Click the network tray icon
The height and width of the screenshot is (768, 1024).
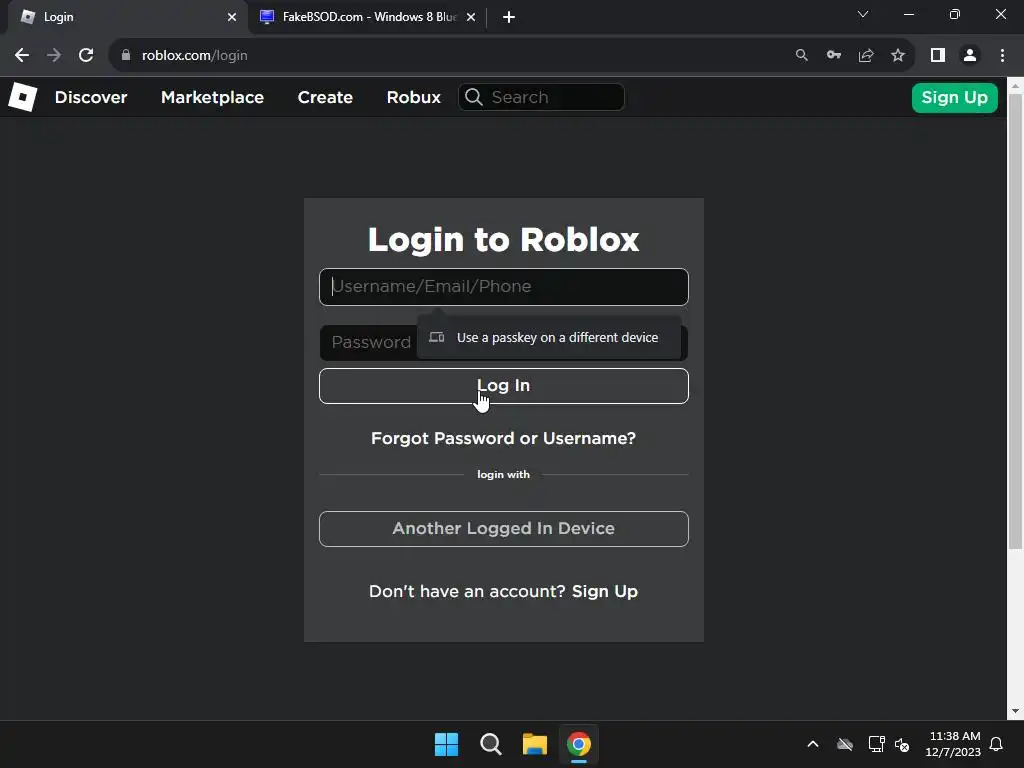point(876,744)
